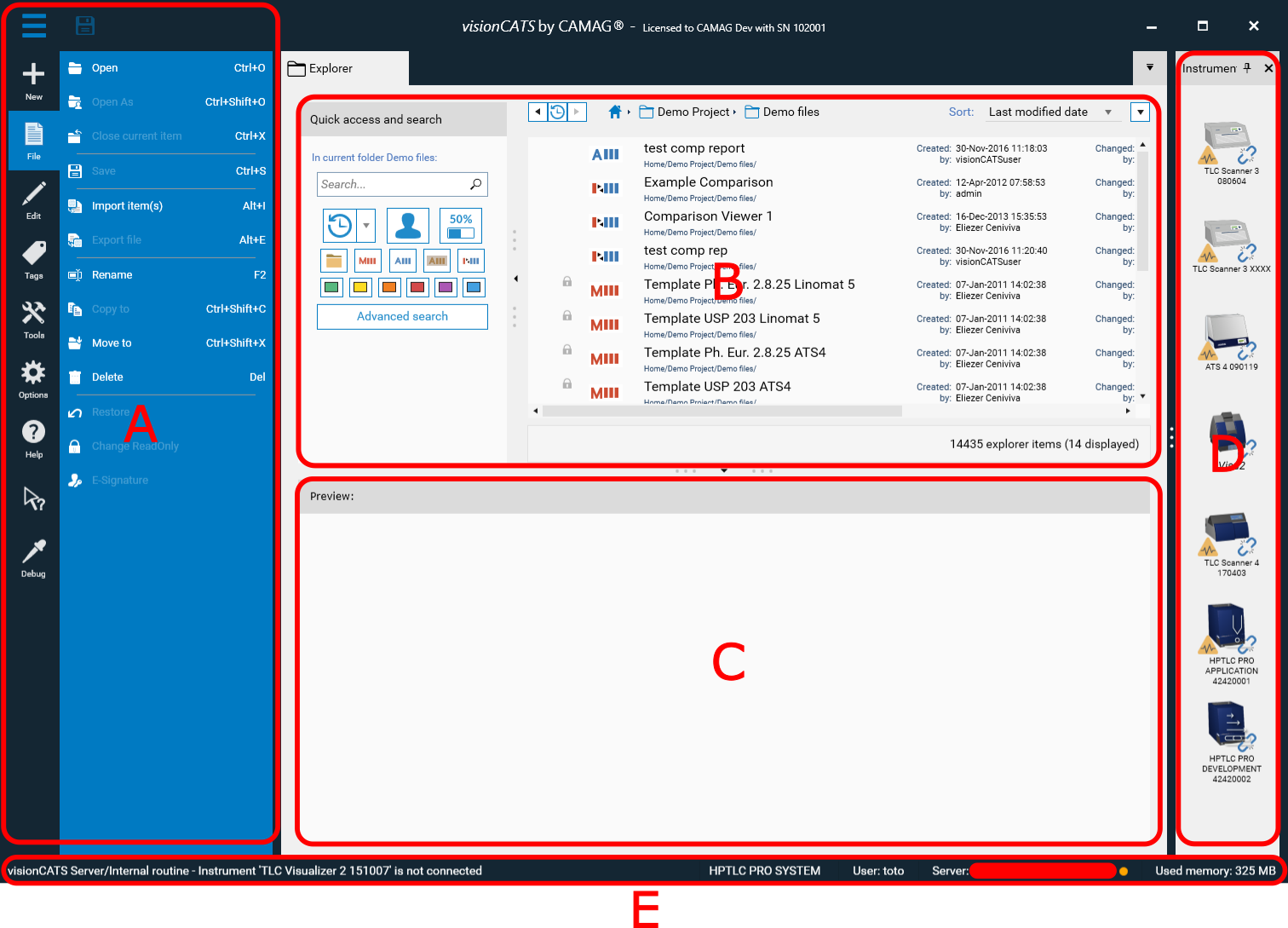Toggle the folder type filter
Image resolution: width=1288 pixels, height=928 pixels.
click(334, 261)
